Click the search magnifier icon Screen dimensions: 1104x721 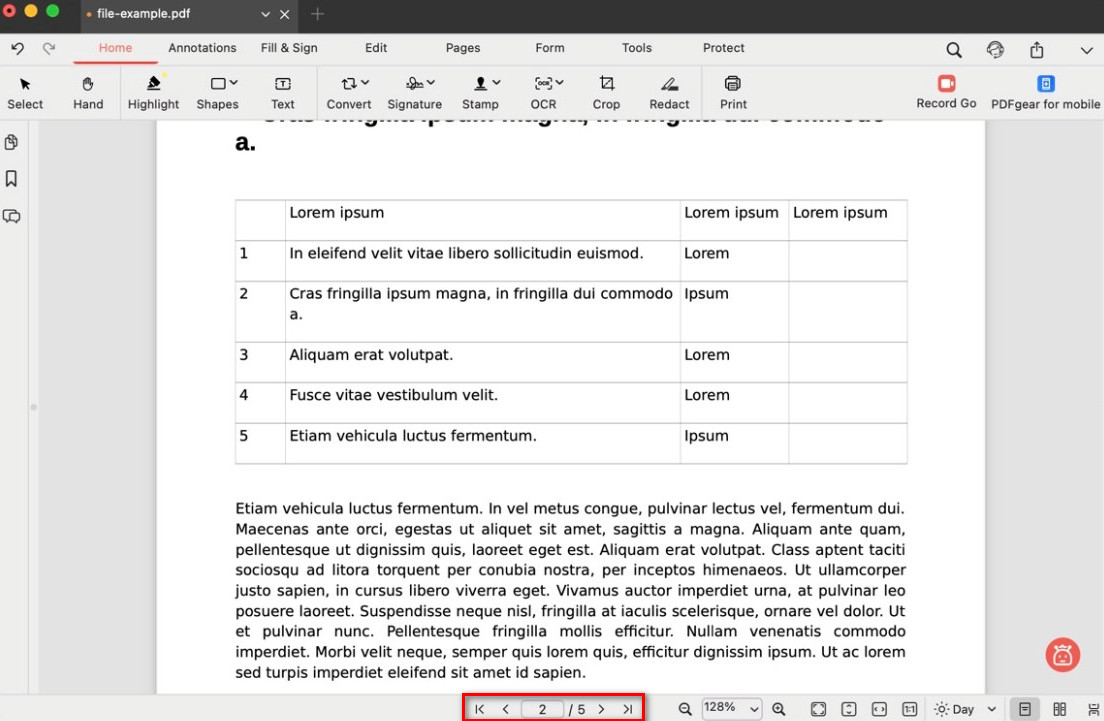coord(954,50)
